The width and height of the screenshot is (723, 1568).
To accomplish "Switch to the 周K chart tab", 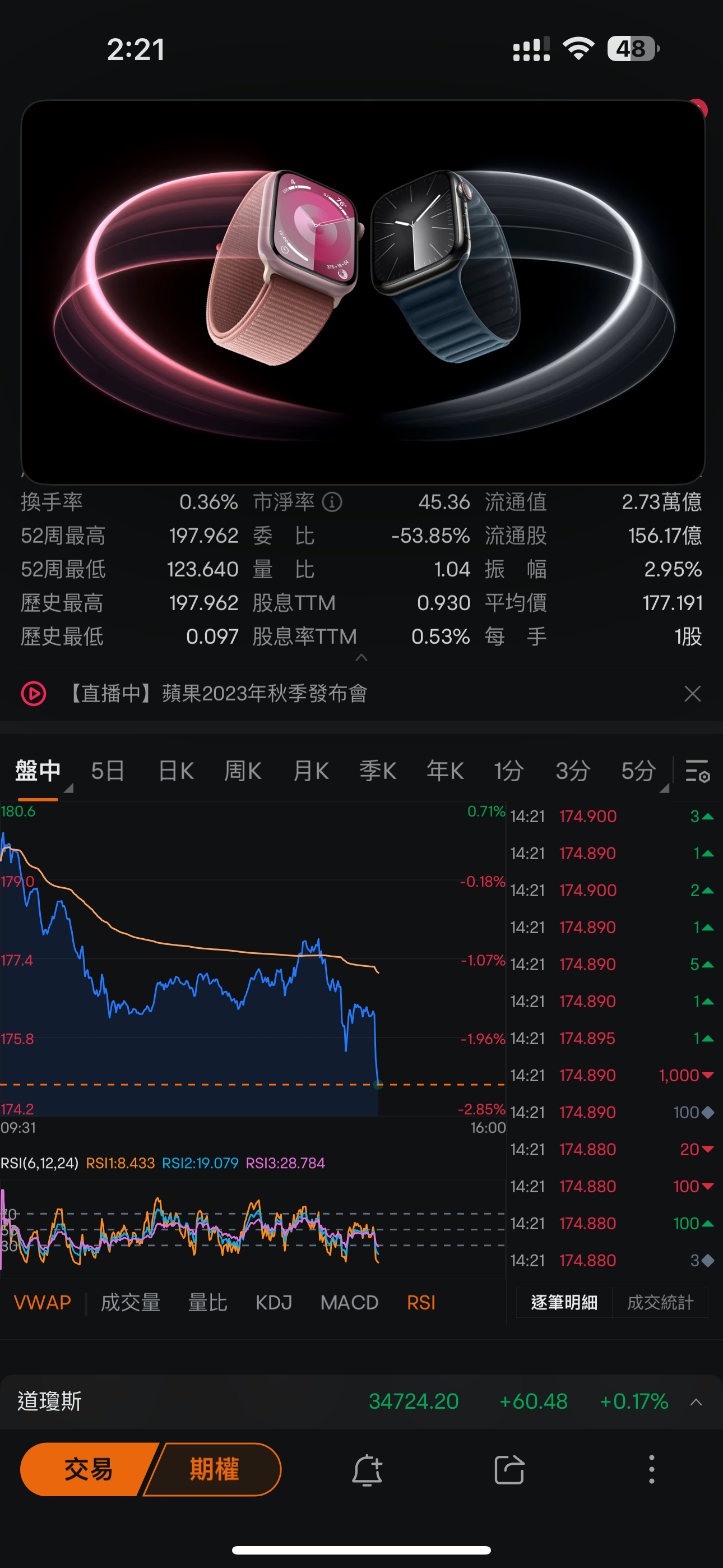I will pyautogui.click(x=243, y=771).
